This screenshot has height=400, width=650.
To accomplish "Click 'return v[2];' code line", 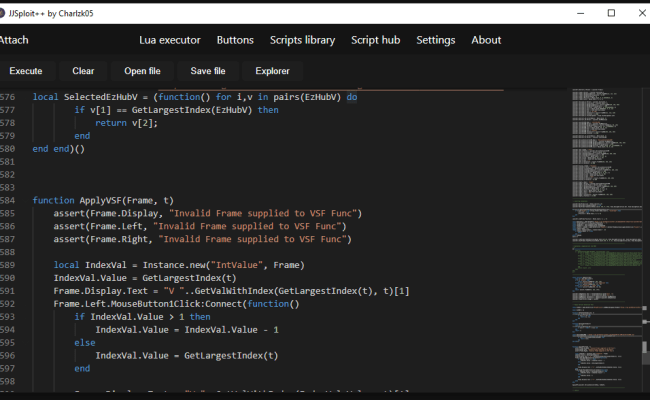I will pyautogui.click(x=126, y=123).
